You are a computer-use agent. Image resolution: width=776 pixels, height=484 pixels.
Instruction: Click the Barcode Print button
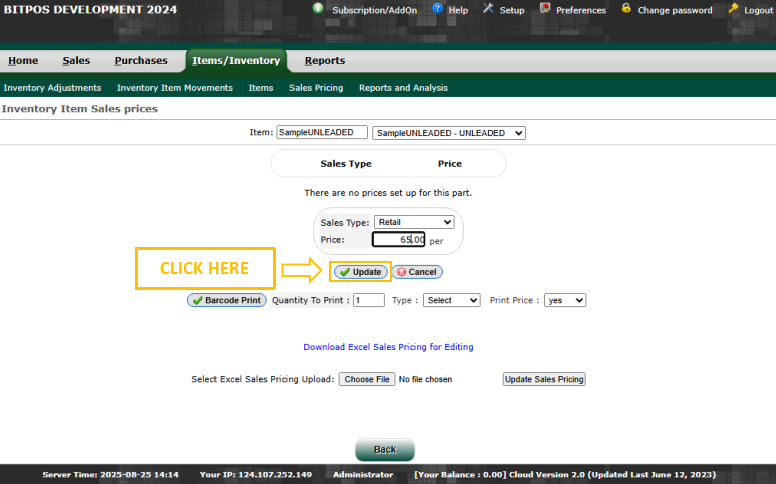tap(226, 300)
